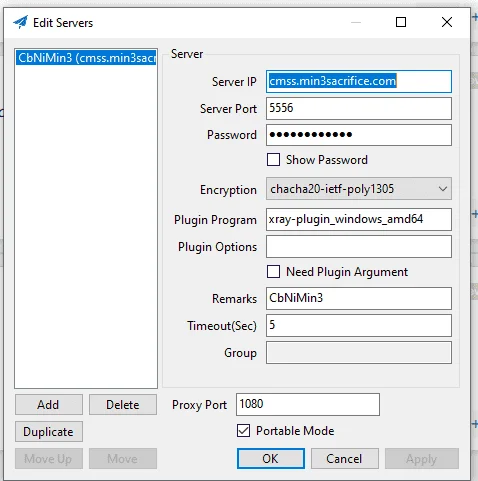The image size is (478, 481).
Task: Click the Delete server button
Action: [123, 405]
